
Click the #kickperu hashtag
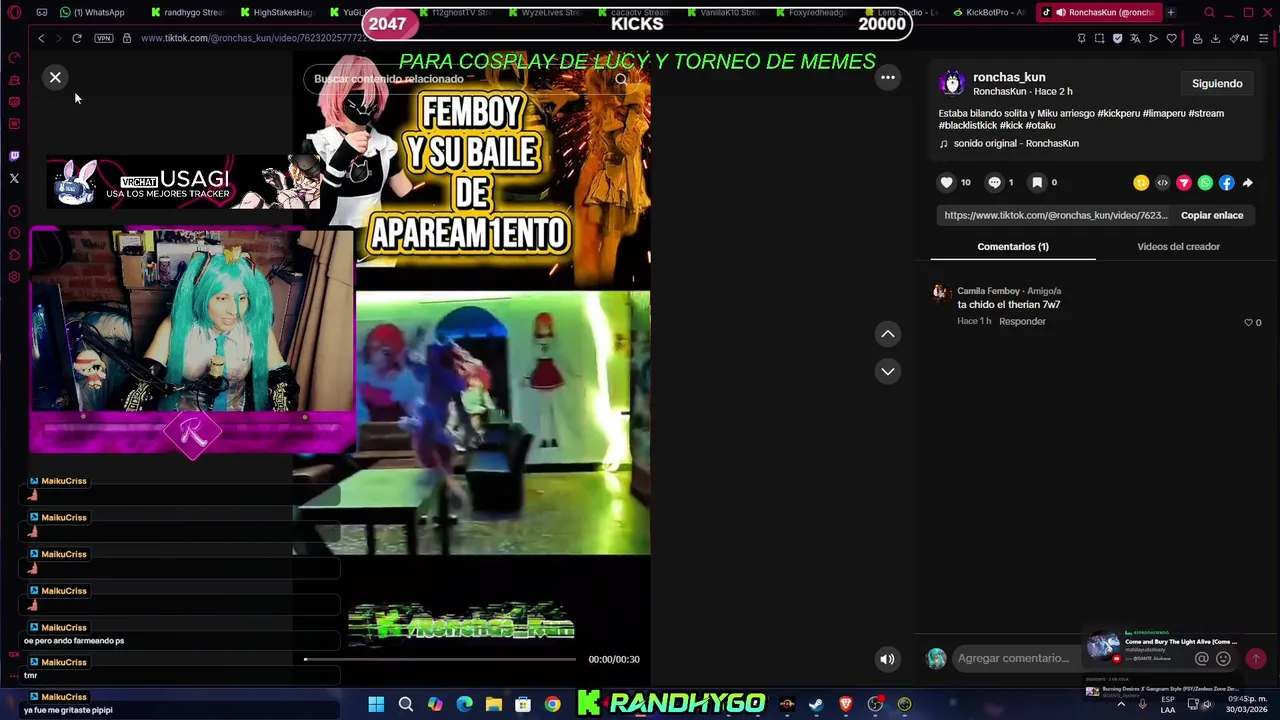click(1118, 113)
